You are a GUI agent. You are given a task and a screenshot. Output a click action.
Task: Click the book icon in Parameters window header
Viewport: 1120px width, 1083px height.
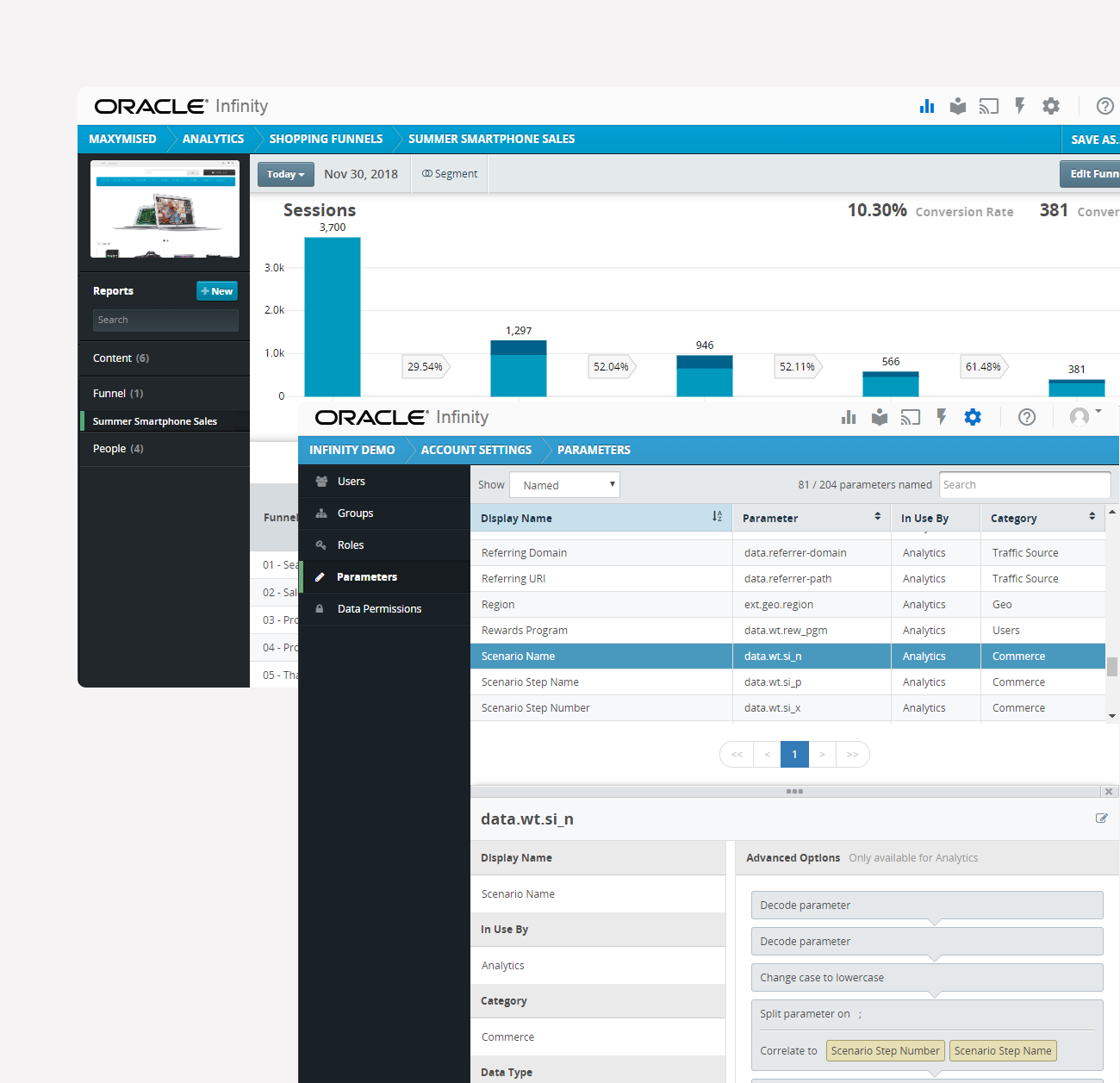880,417
